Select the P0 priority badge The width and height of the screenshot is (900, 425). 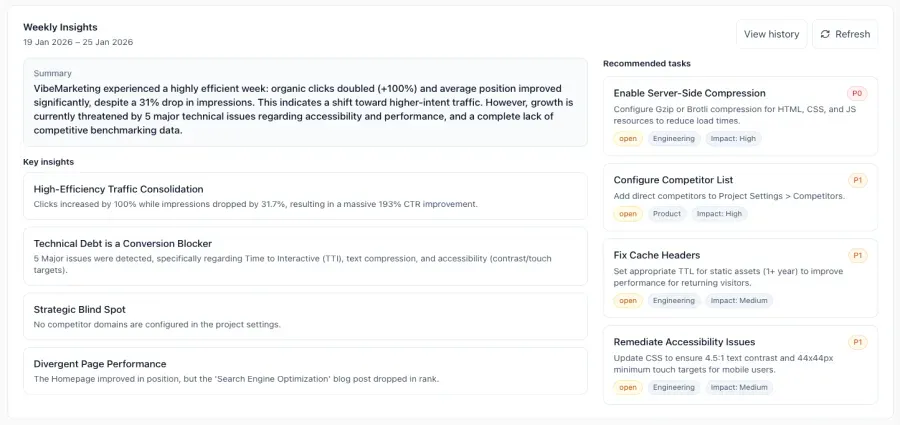pyautogui.click(x=857, y=93)
